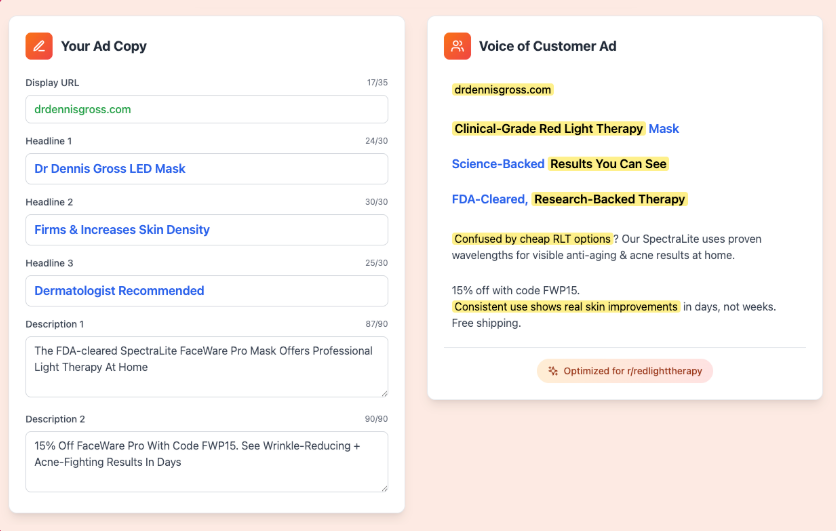Click the Optimized for r/redlighttherapy badge
This screenshot has width=836, height=531.
pyautogui.click(x=625, y=371)
